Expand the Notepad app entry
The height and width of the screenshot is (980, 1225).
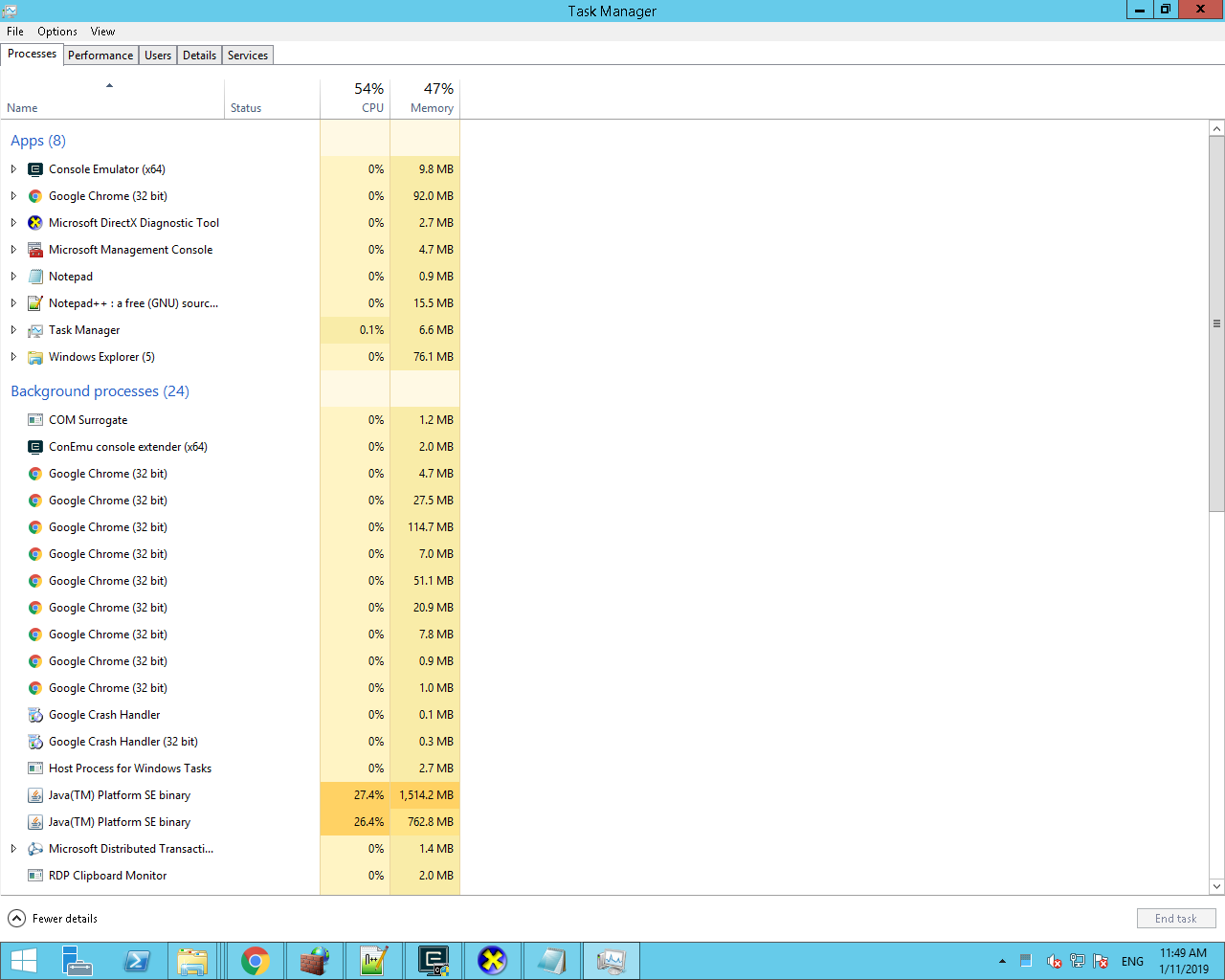pyautogui.click(x=13, y=277)
